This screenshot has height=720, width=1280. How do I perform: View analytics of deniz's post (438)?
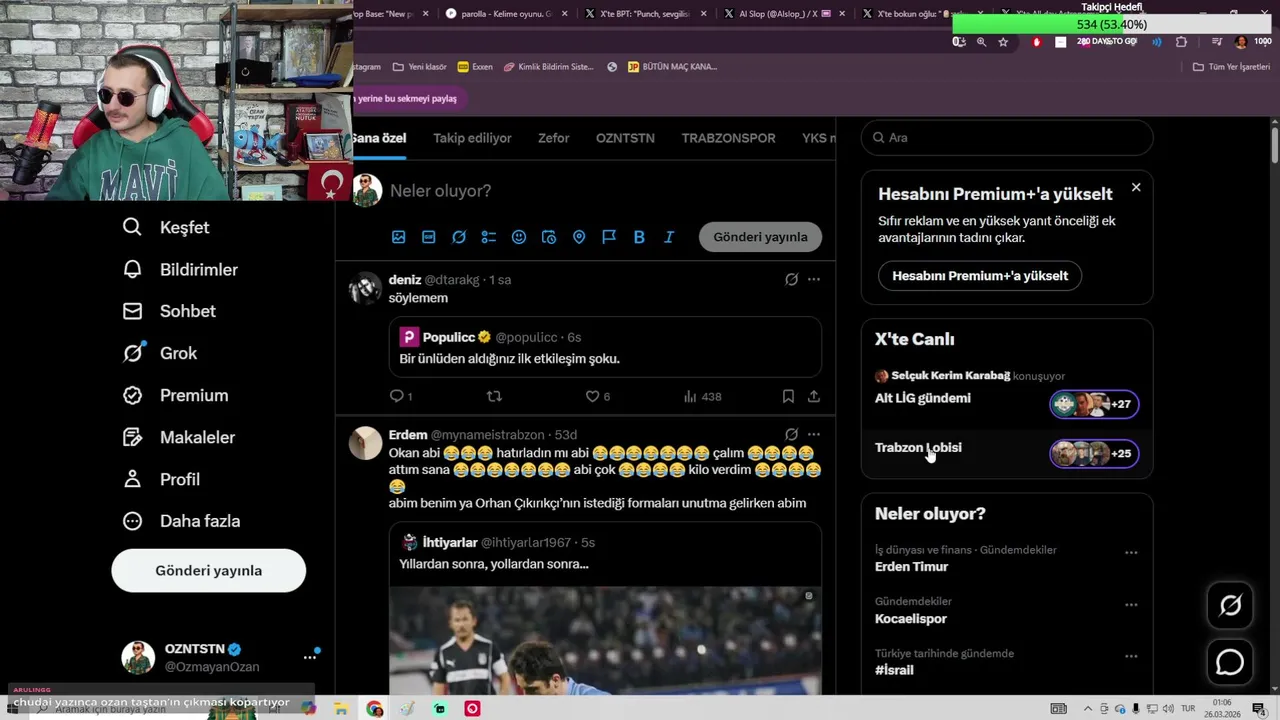click(x=702, y=396)
